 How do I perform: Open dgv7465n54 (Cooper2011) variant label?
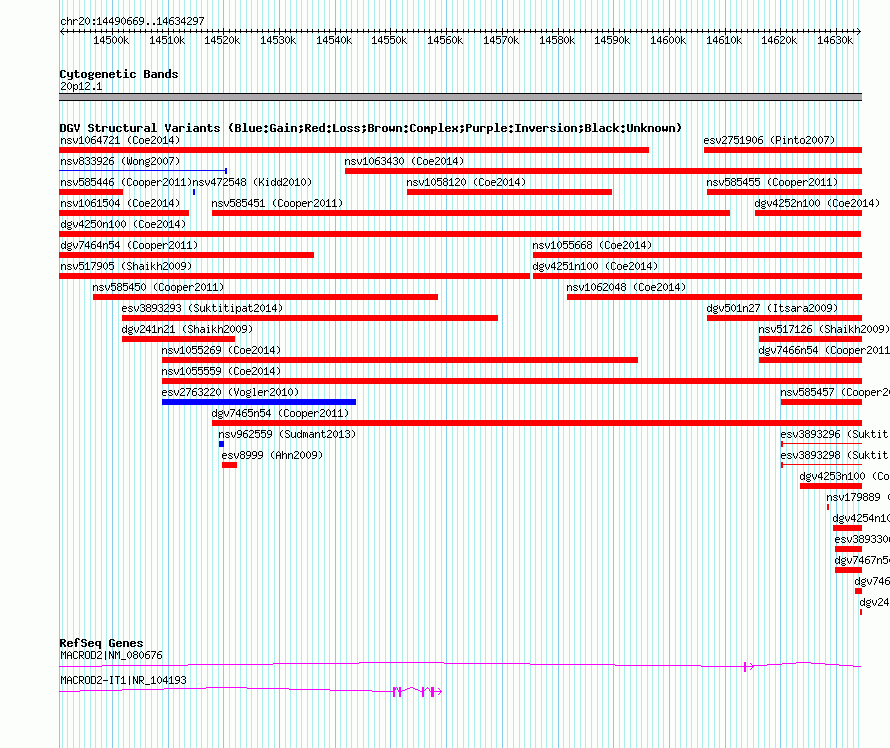coord(280,413)
